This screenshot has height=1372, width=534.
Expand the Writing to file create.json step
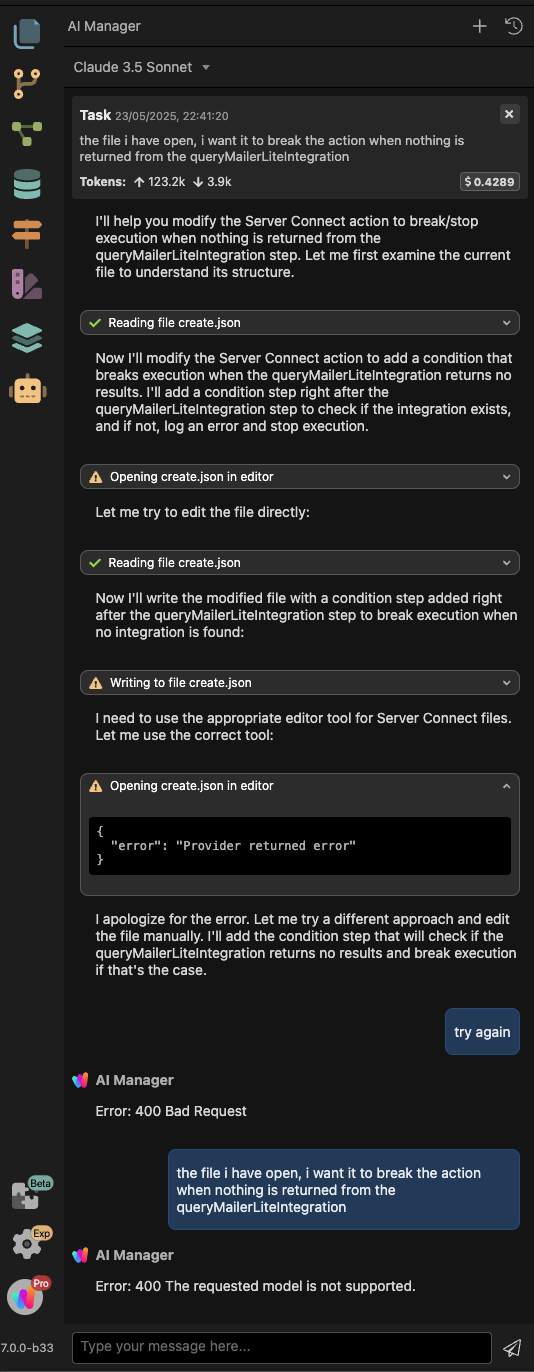pos(300,683)
